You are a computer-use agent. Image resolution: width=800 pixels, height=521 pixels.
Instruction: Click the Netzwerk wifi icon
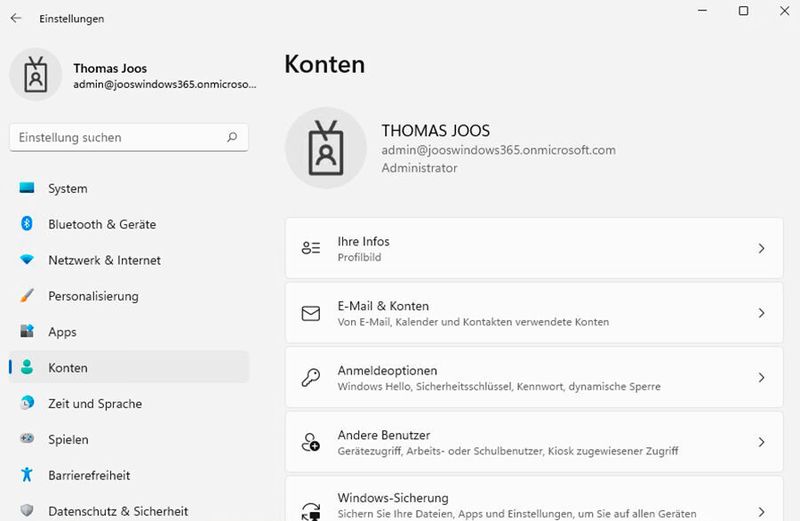coord(27,259)
